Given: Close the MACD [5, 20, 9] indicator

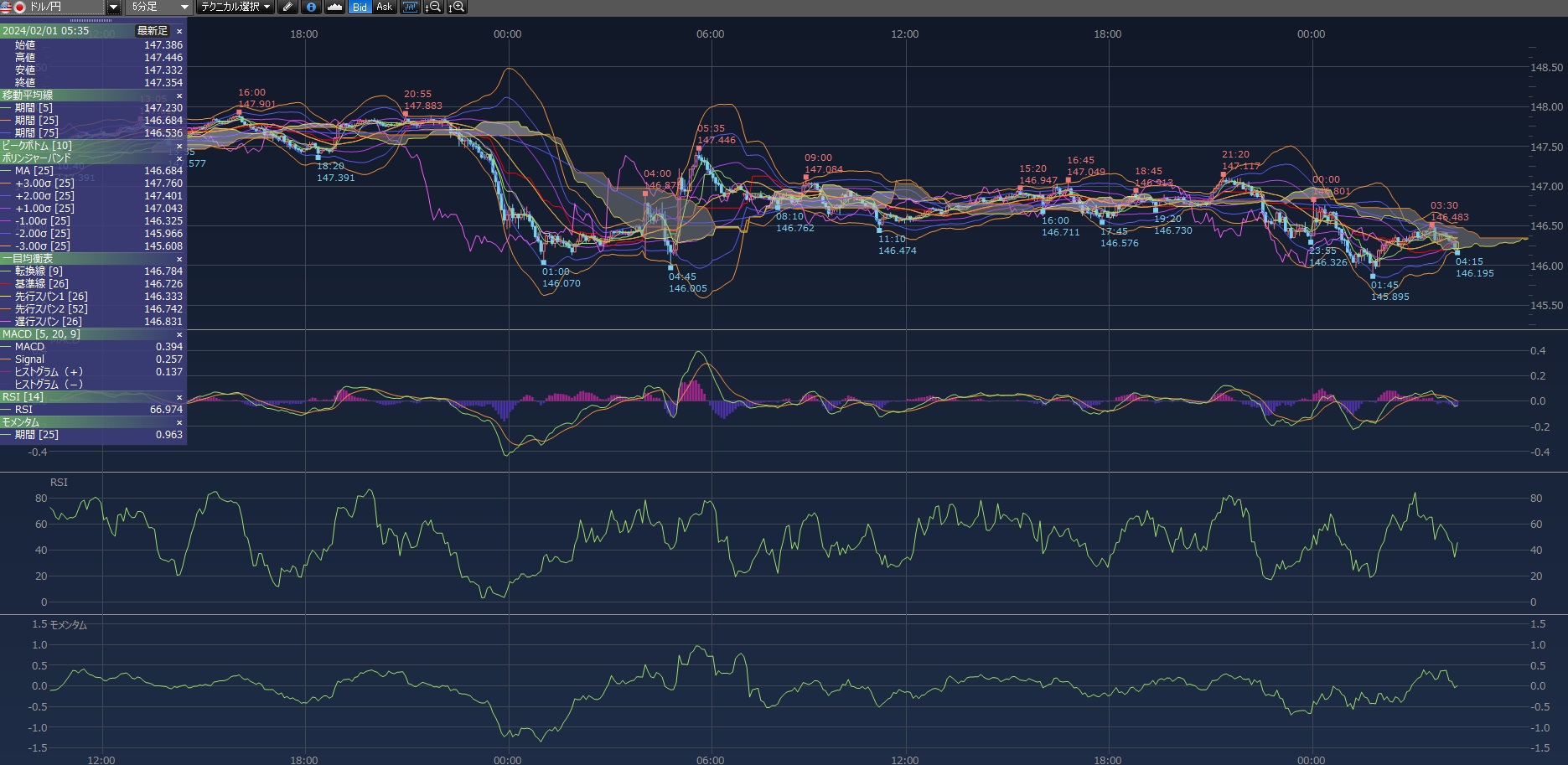Looking at the screenshot, I should (179, 334).
